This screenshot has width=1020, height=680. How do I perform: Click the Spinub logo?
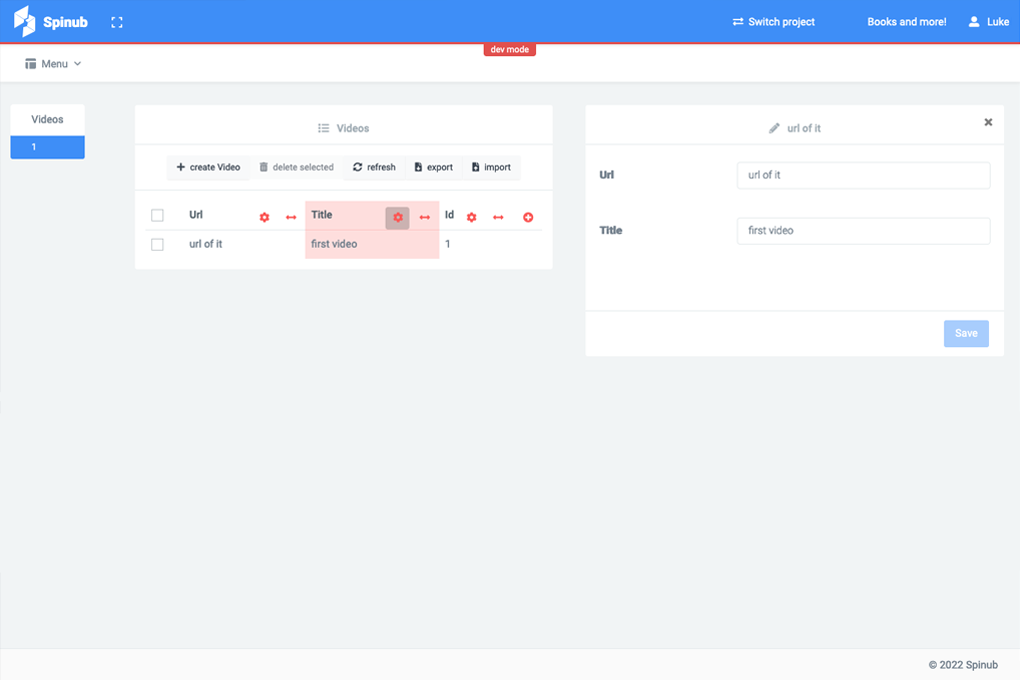pos(51,22)
